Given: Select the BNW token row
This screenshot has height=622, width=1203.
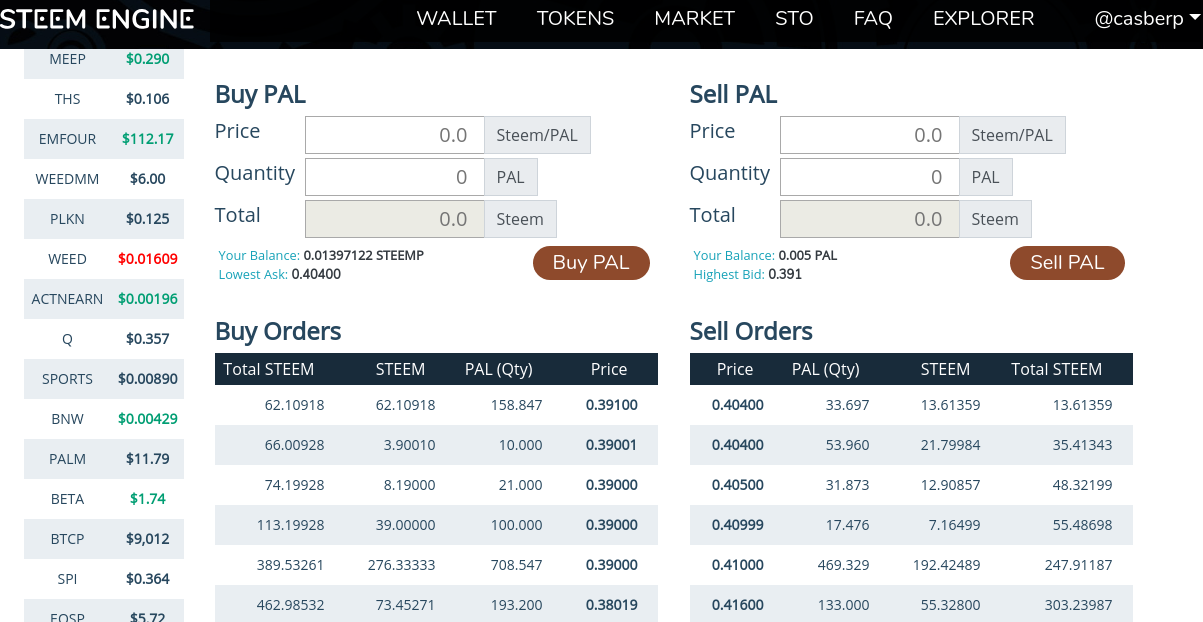Looking at the screenshot, I should [104, 419].
